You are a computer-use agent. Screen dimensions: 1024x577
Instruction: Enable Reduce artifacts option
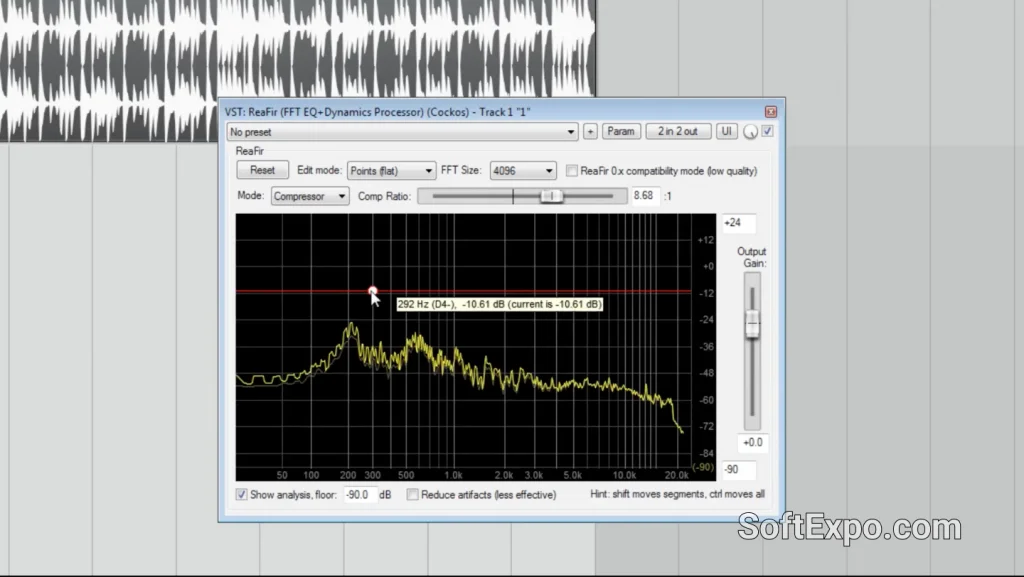pyautogui.click(x=413, y=494)
